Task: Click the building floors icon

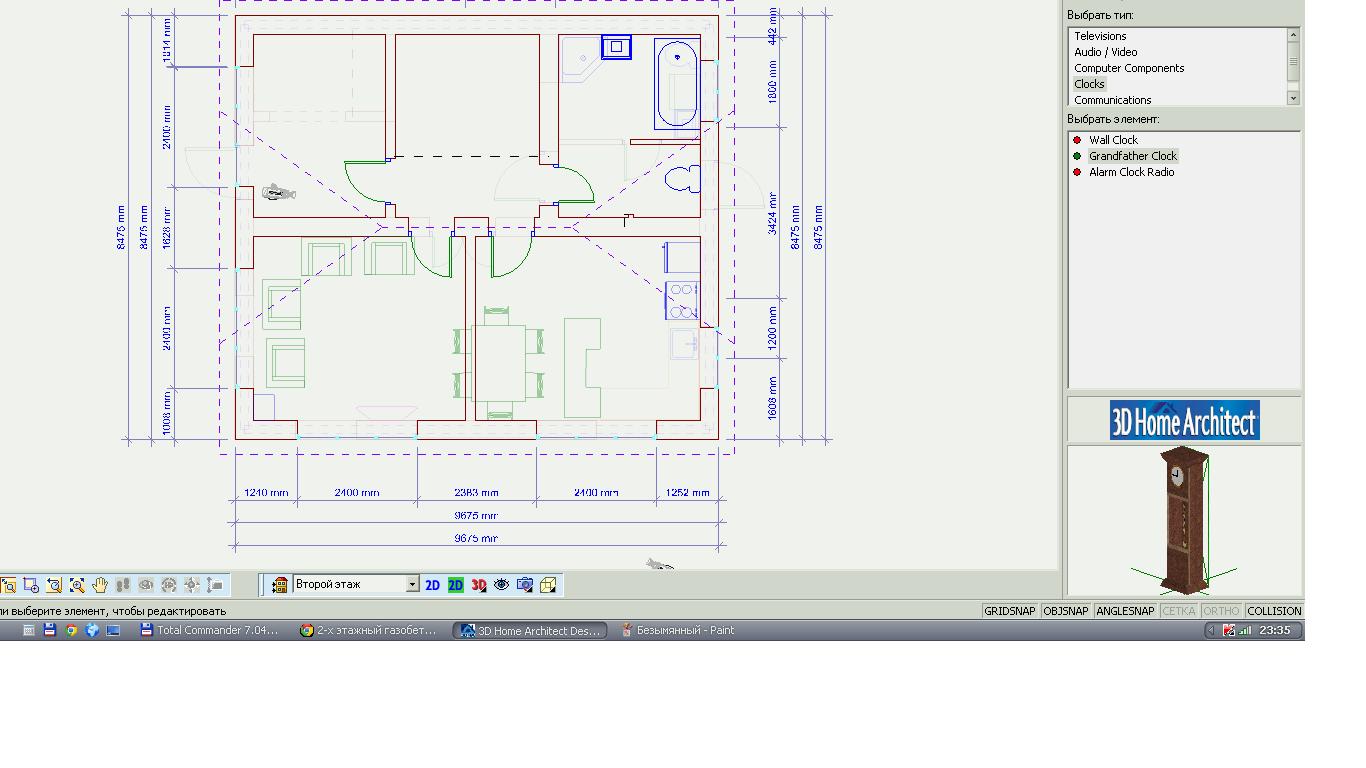Action: tap(280, 585)
